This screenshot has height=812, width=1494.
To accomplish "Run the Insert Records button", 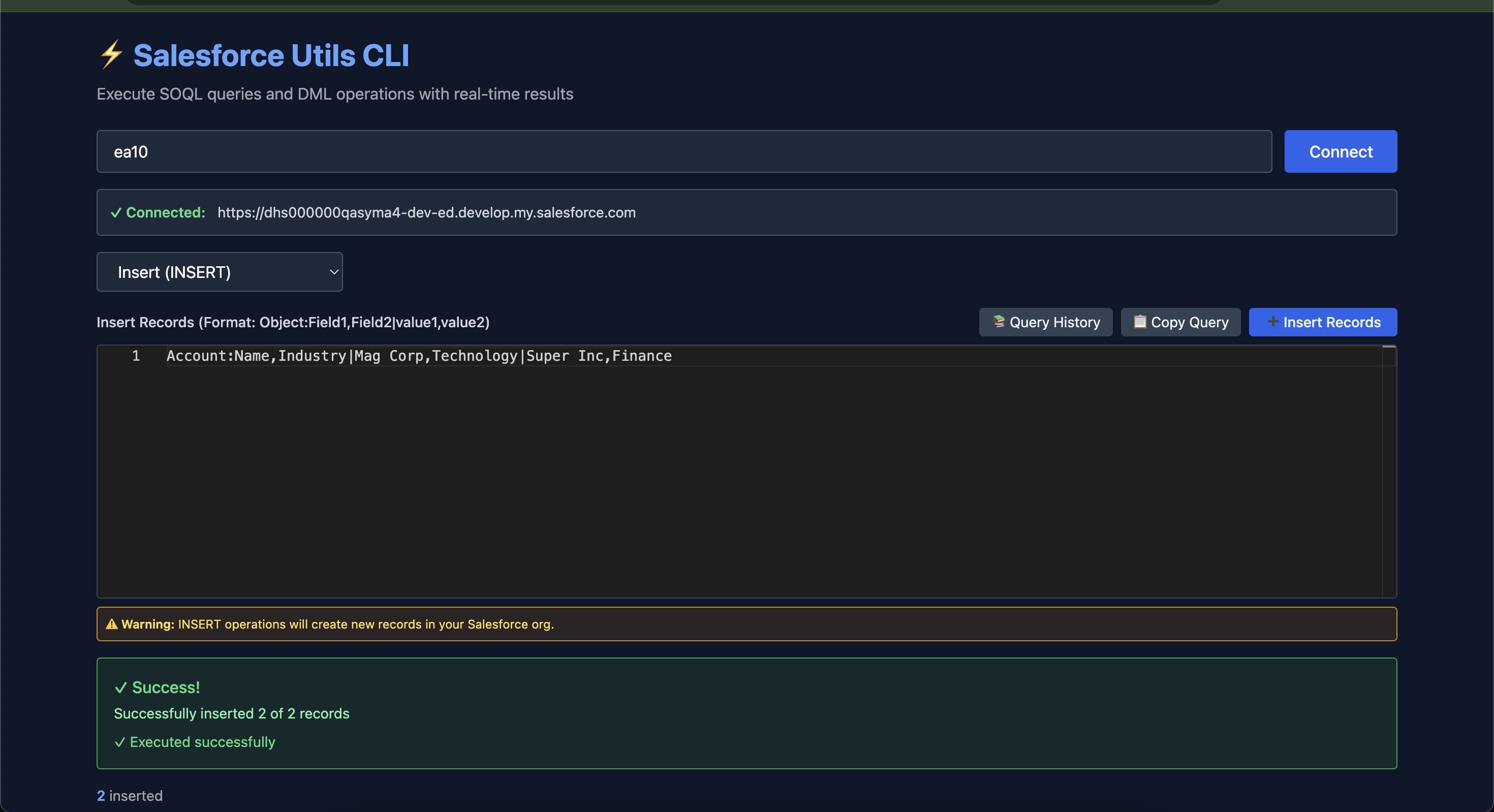I will 1323,323.
